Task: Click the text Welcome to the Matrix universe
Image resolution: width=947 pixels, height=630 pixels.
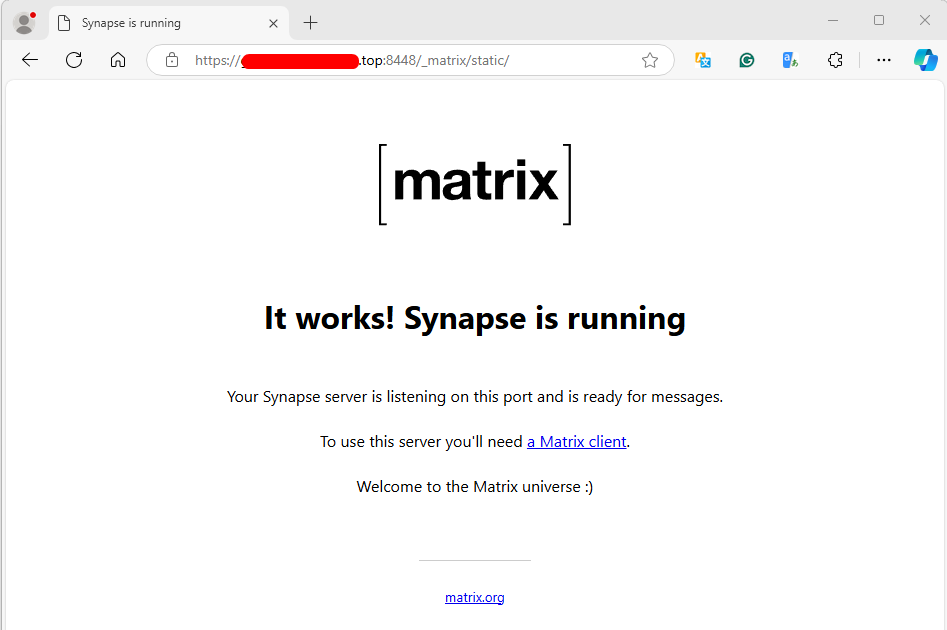Action: pyautogui.click(x=475, y=487)
